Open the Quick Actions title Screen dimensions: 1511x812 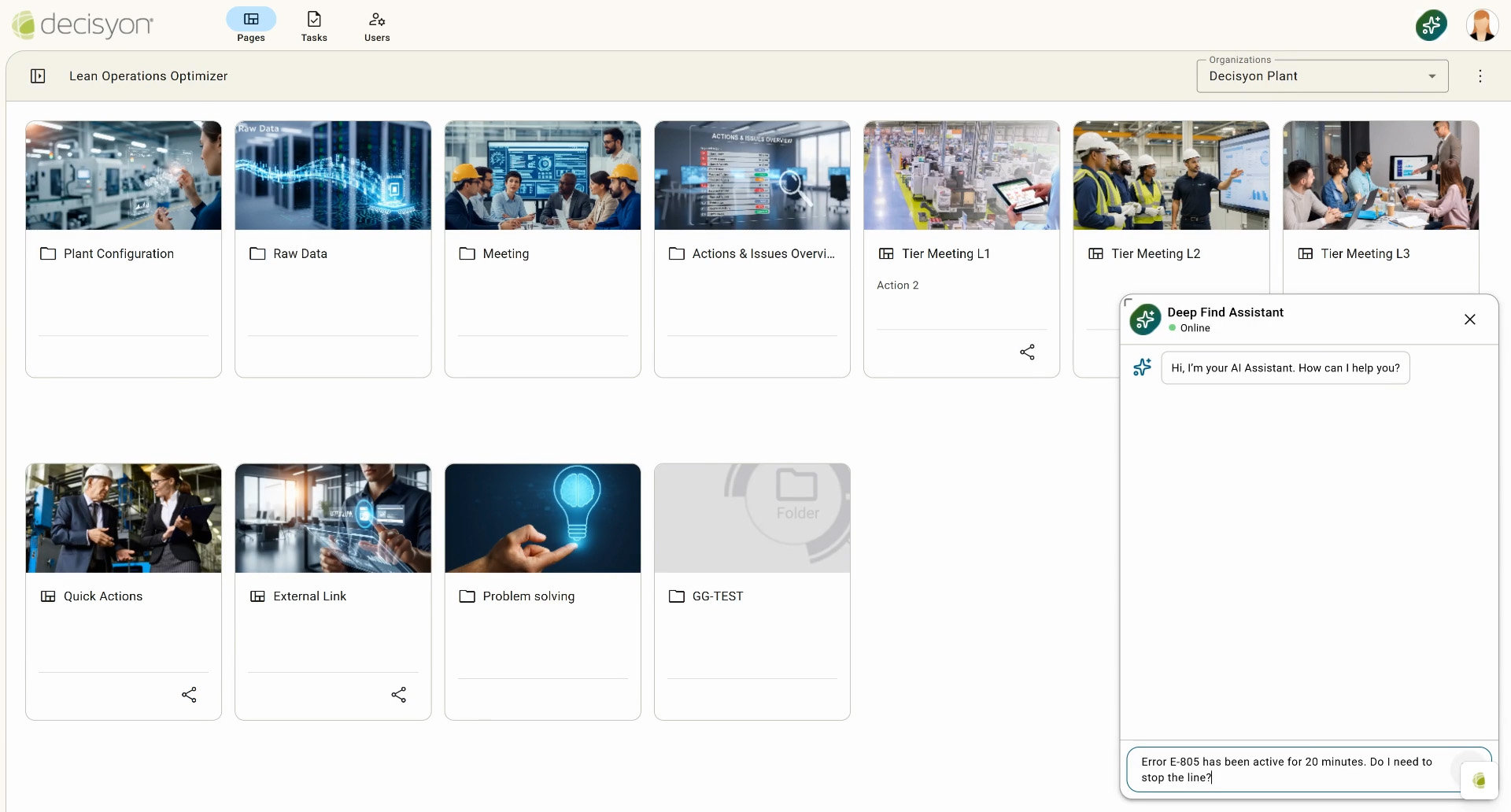(103, 596)
